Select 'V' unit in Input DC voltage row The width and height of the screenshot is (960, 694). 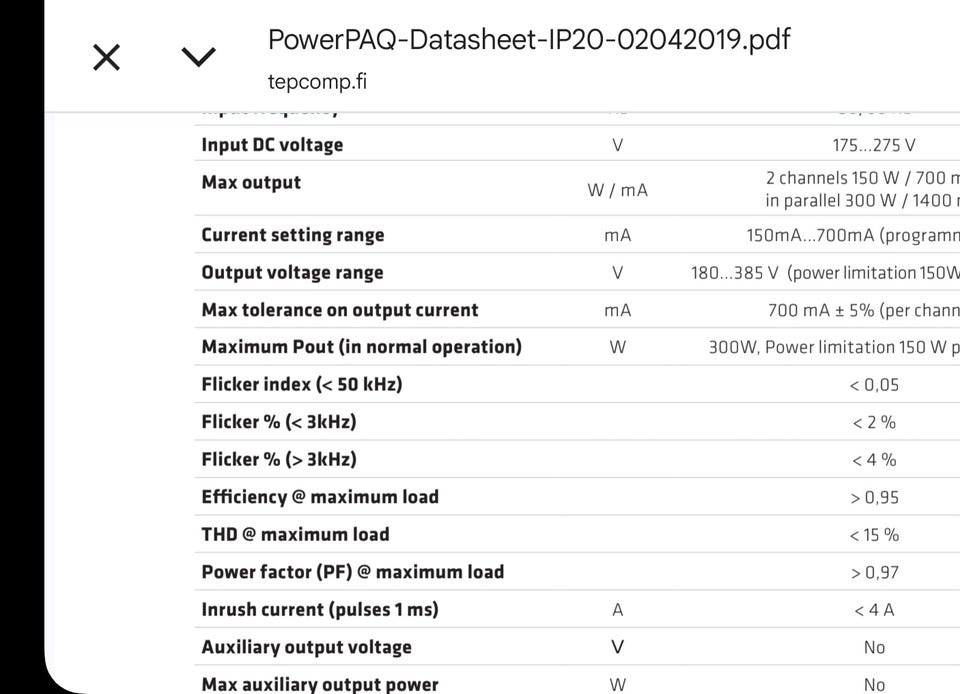617,145
